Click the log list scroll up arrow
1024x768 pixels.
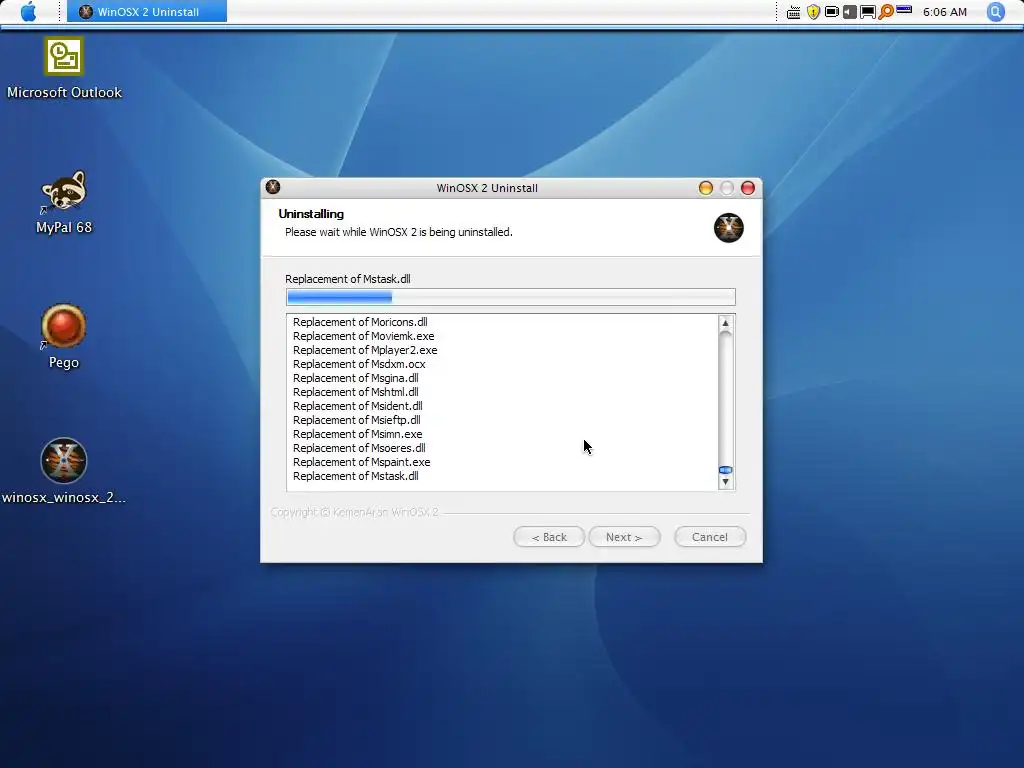coord(726,323)
